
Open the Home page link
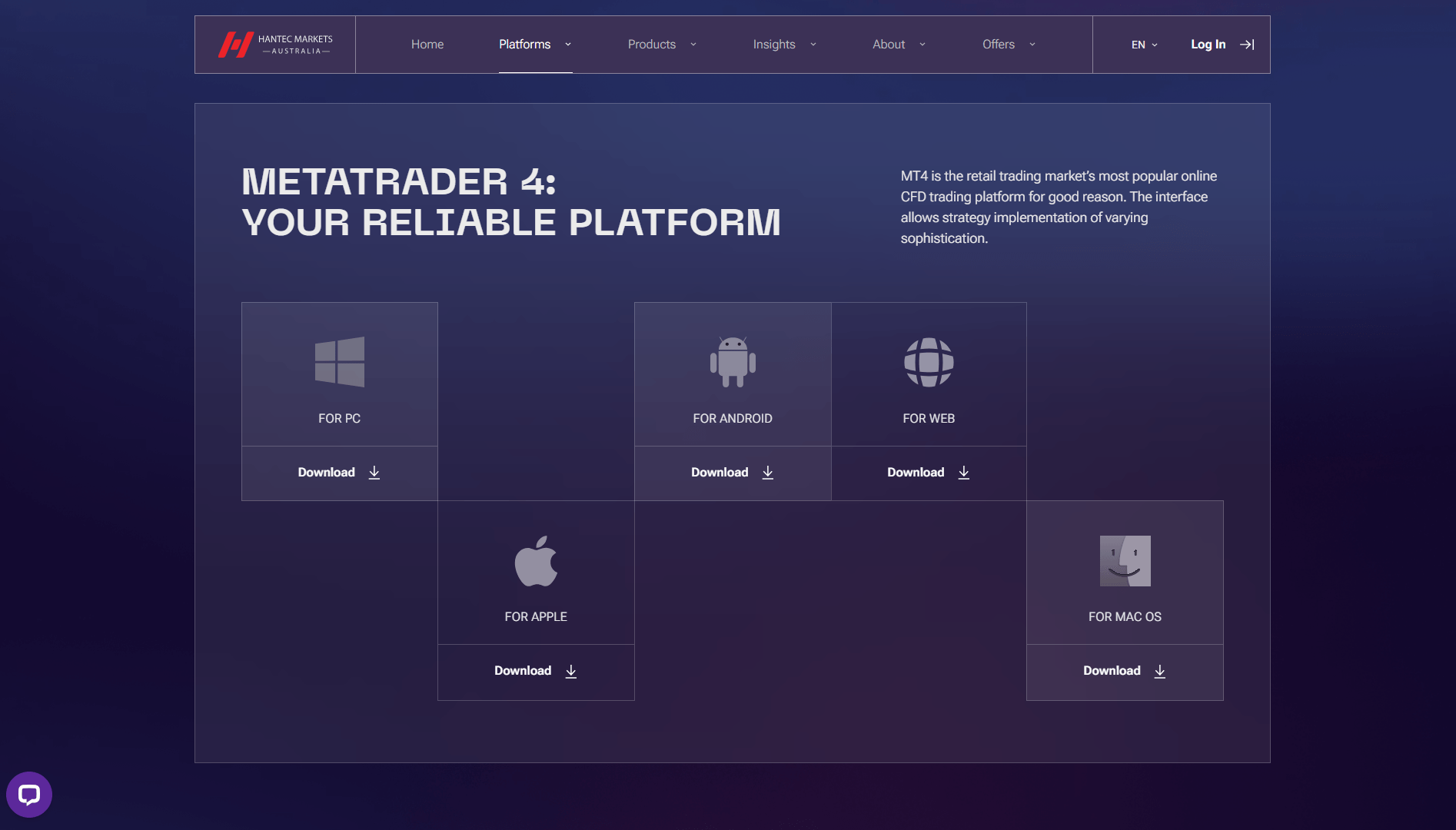tap(427, 45)
